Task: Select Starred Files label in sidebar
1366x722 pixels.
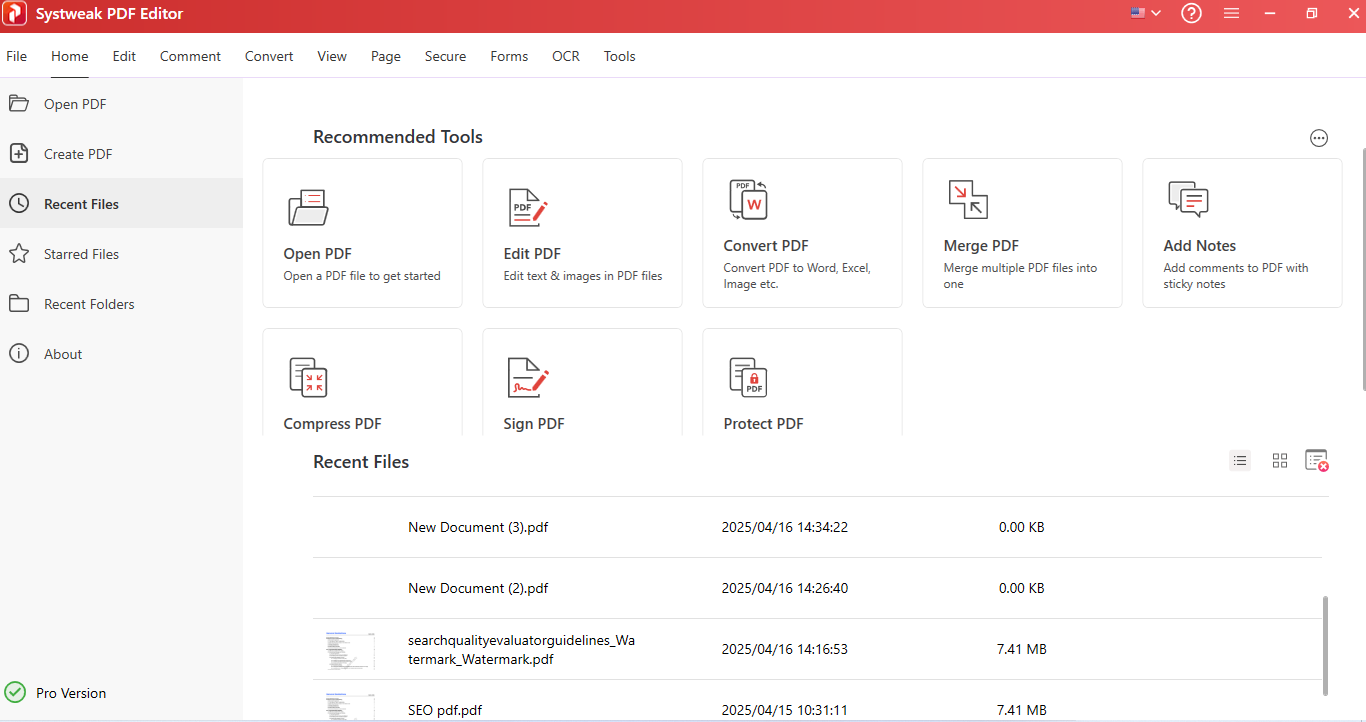Action: tap(81, 254)
